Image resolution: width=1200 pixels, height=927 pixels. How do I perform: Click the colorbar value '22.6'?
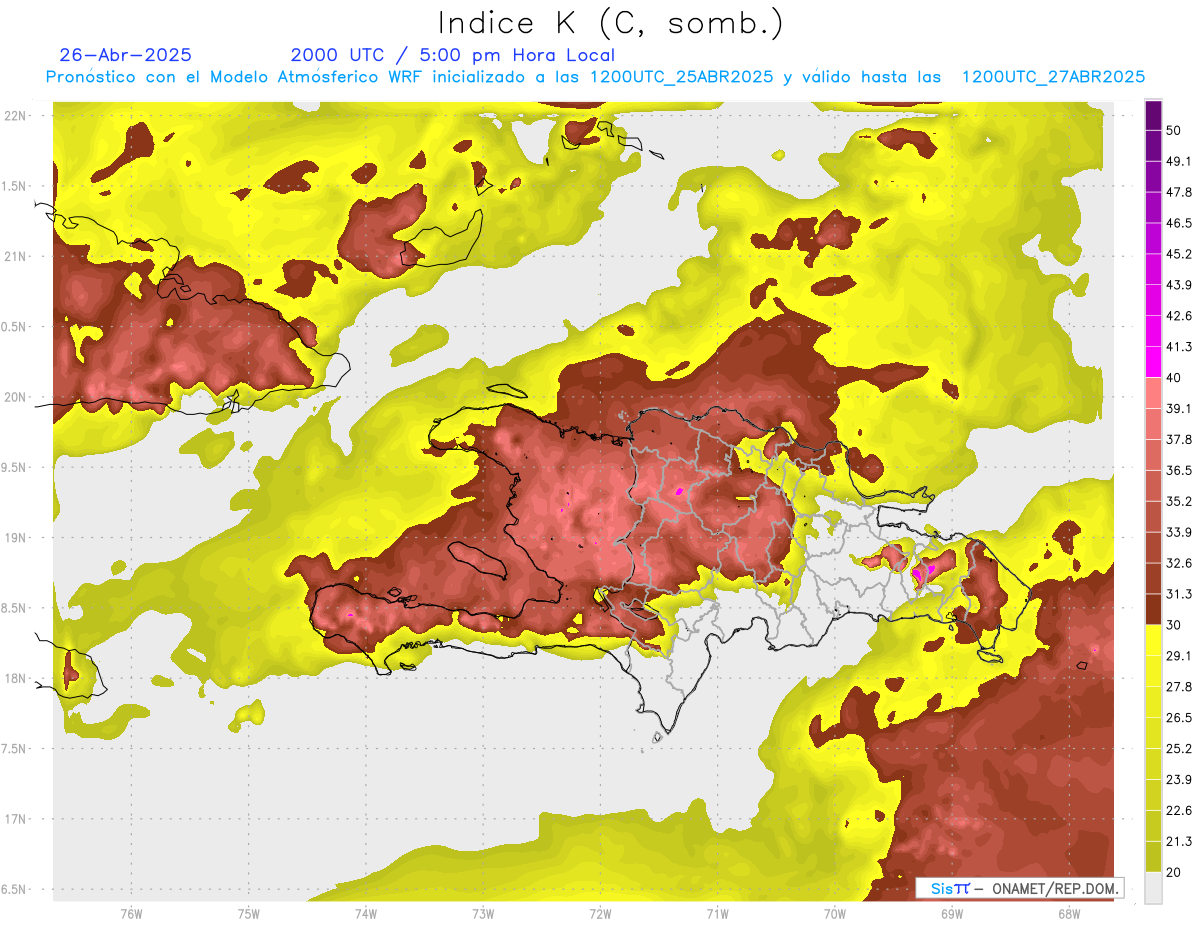coord(1179,811)
